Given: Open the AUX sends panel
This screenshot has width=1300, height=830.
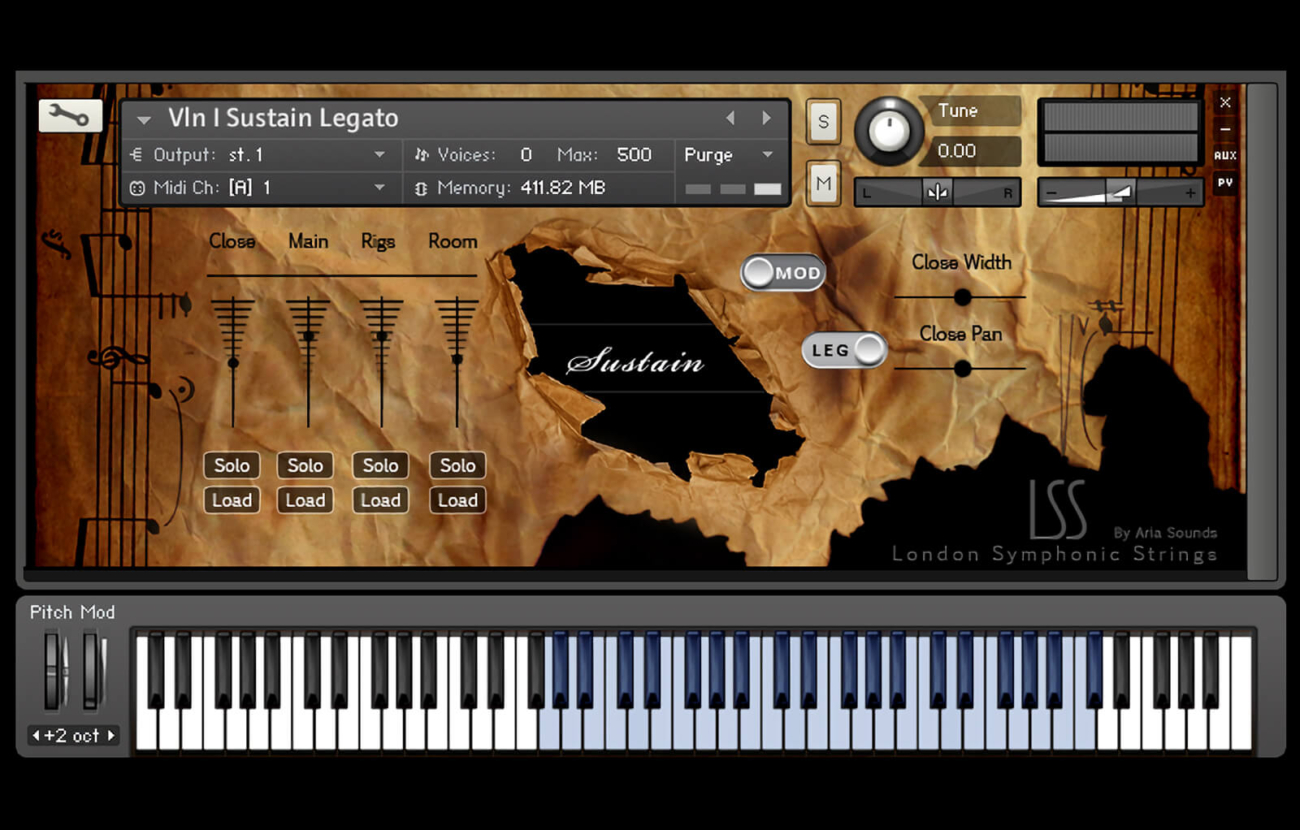Looking at the screenshot, I should pos(1225,155).
